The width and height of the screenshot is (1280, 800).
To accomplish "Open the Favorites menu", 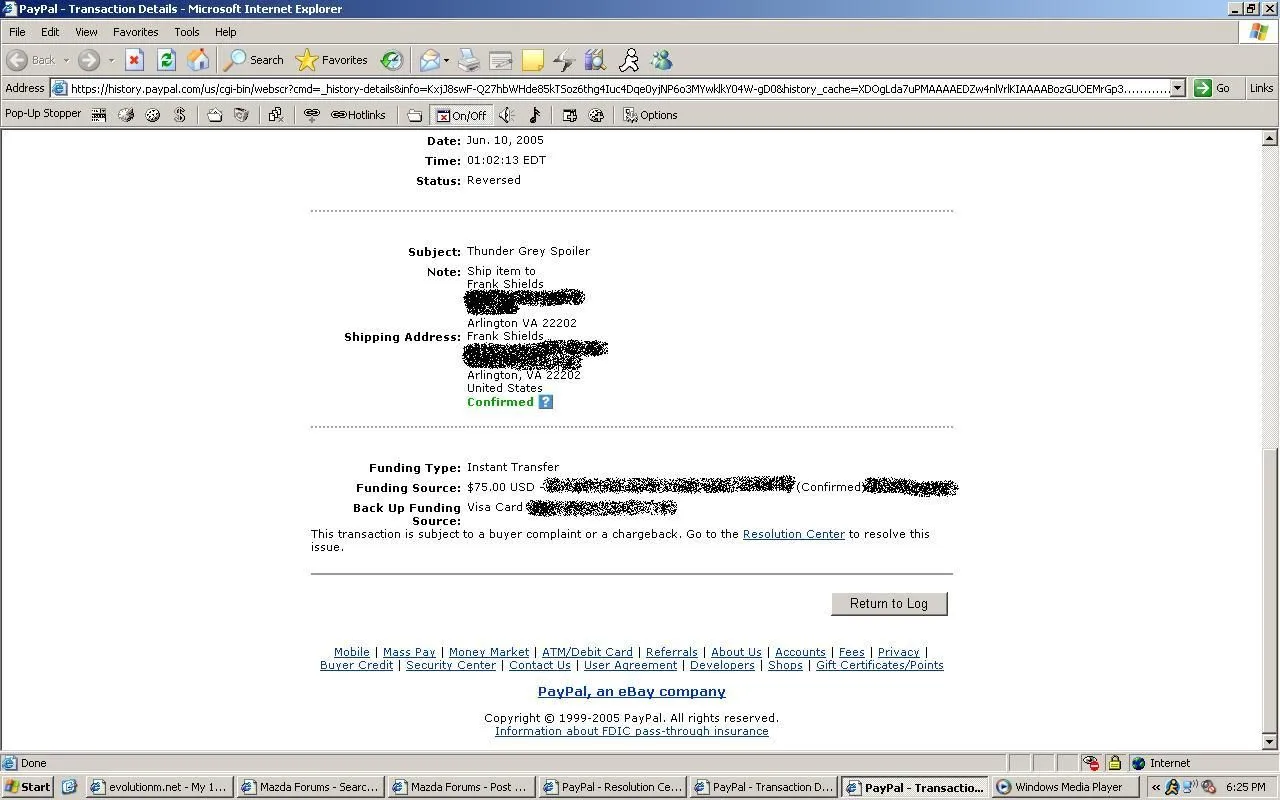I will (136, 32).
